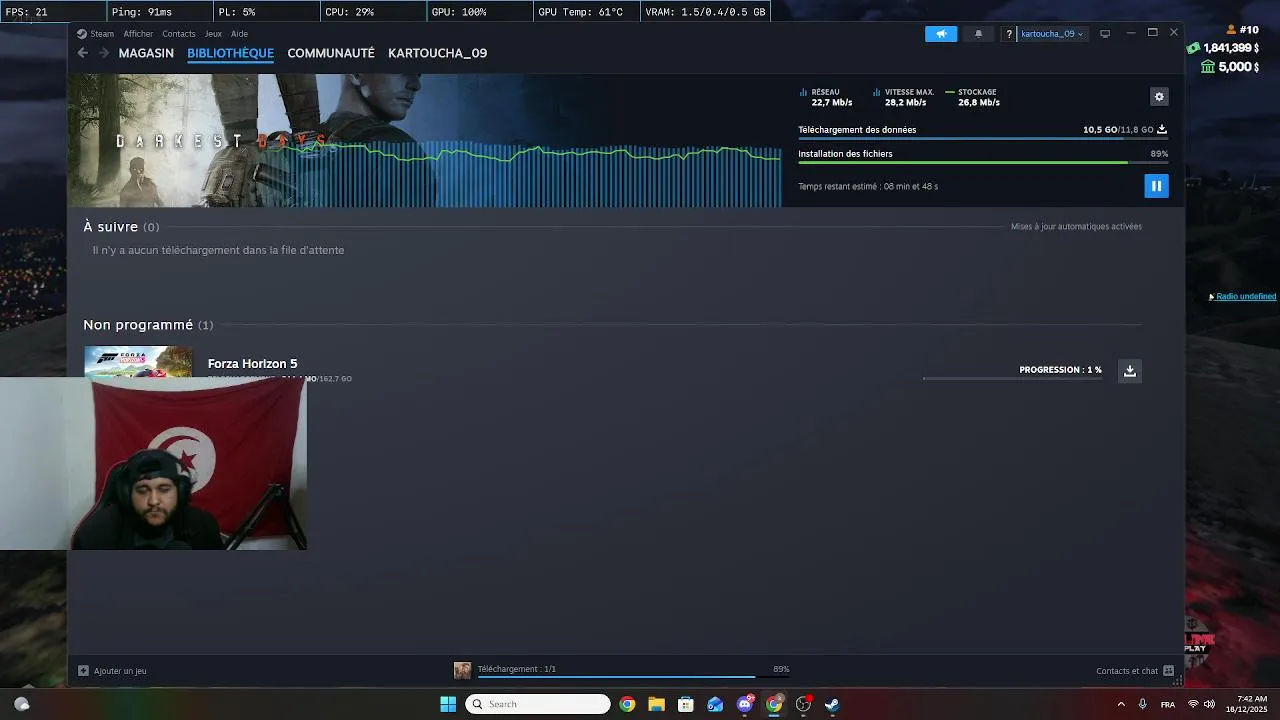The width and height of the screenshot is (1280, 720).
Task: Open network Wi-Fi tray icon
Action: click(x=1193, y=704)
